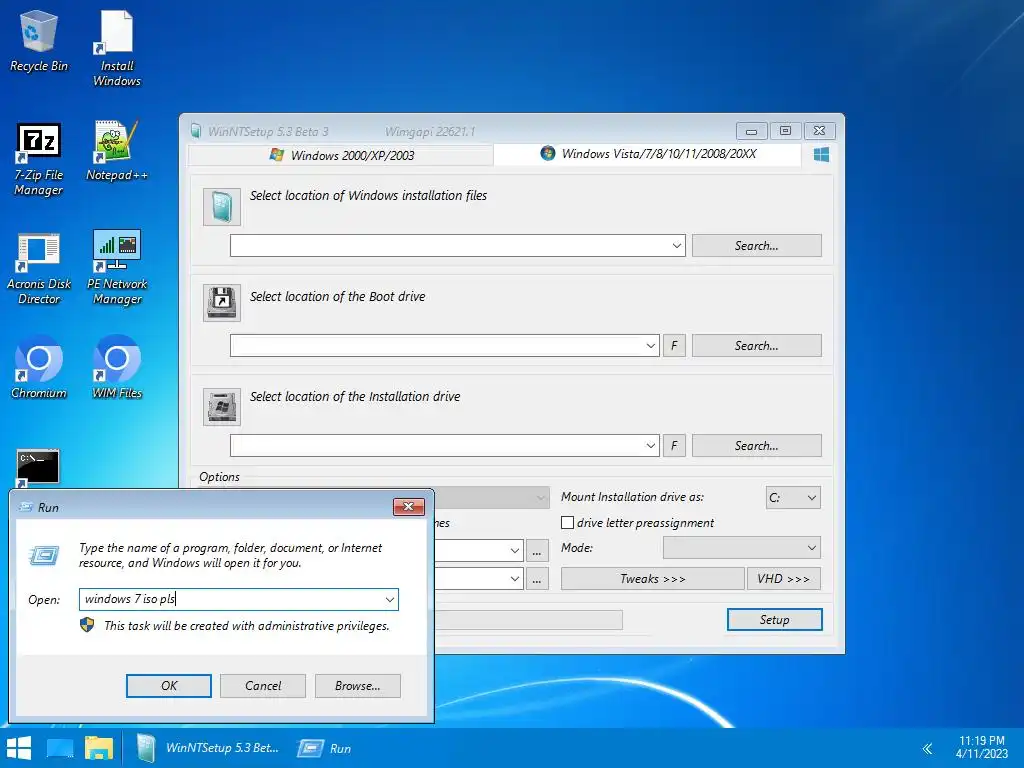Select the 7-Zip File Manager shortcut

click(39, 159)
